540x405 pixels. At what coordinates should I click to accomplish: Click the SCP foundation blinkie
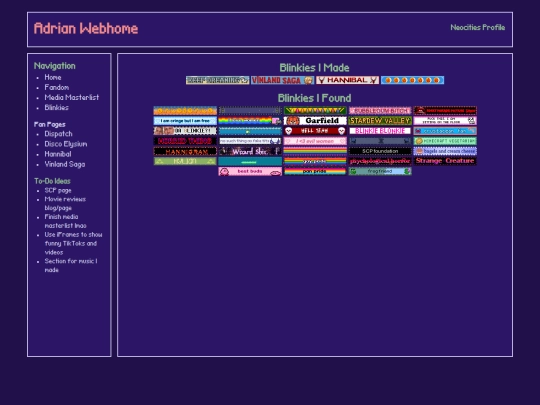(x=380, y=151)
